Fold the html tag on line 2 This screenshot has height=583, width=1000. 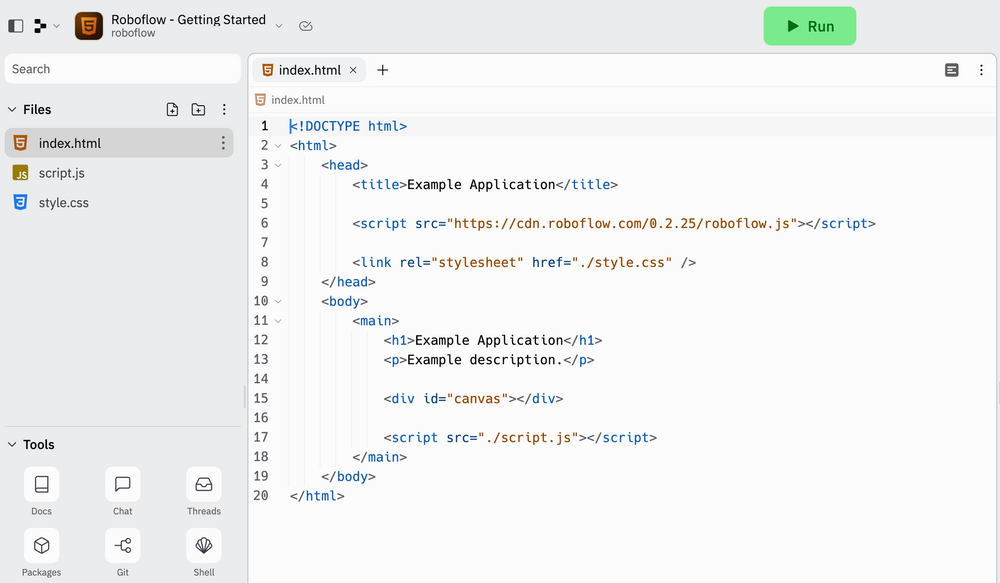[x=278, y=146]
